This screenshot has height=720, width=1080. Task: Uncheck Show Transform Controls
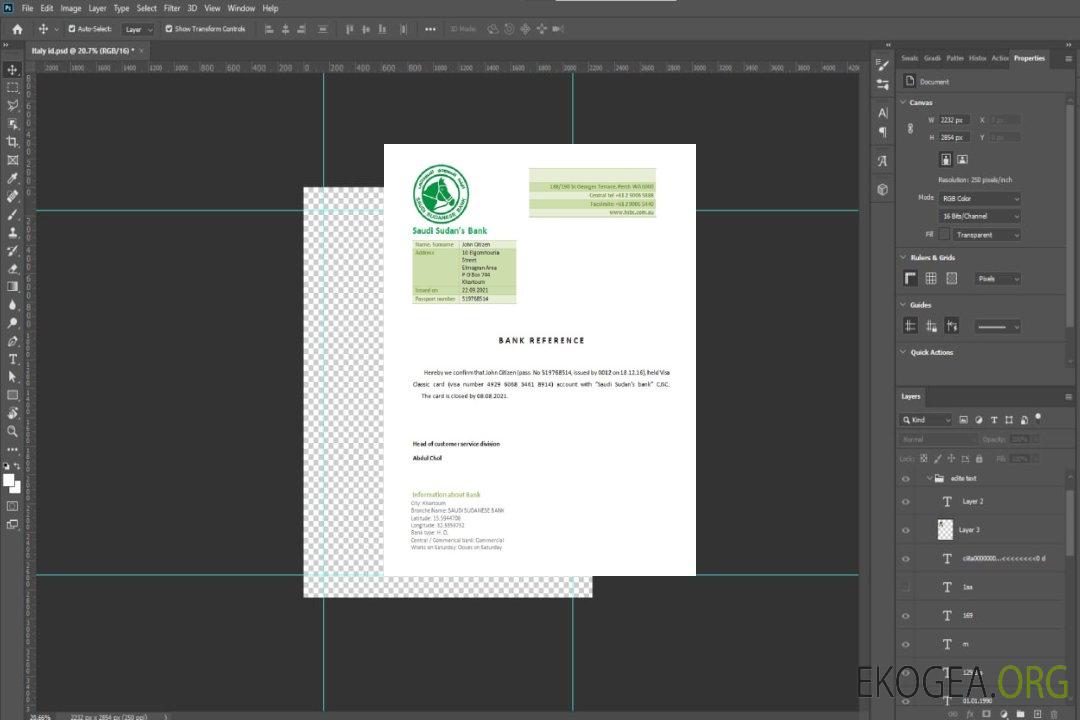click(169, 29)
